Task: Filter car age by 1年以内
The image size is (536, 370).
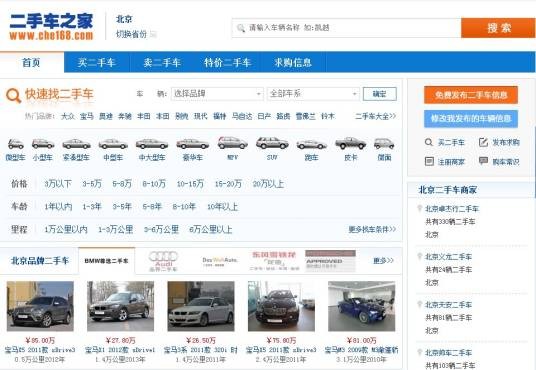Action: click(x=58, y=207)
